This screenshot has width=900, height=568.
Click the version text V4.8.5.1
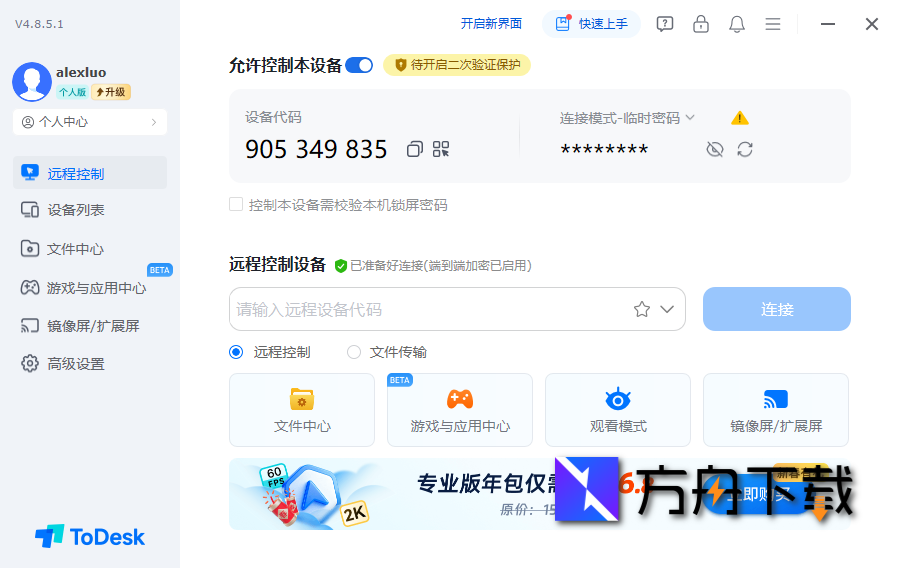click(x=39, y=24)
